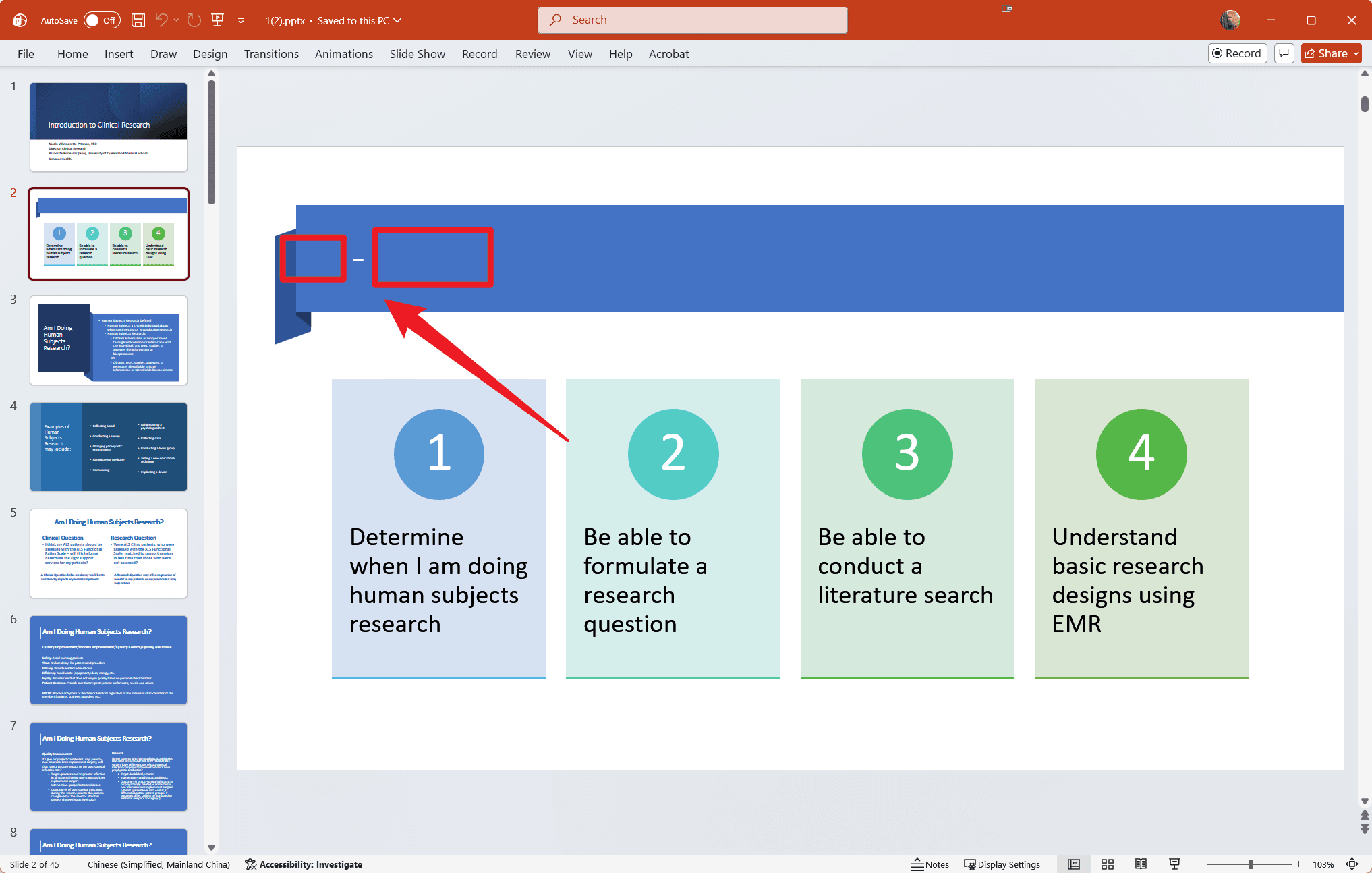Click text 'Understand basic research designs using EMR'
This screenshot has width=1372, height=873.
(1128, 580)
